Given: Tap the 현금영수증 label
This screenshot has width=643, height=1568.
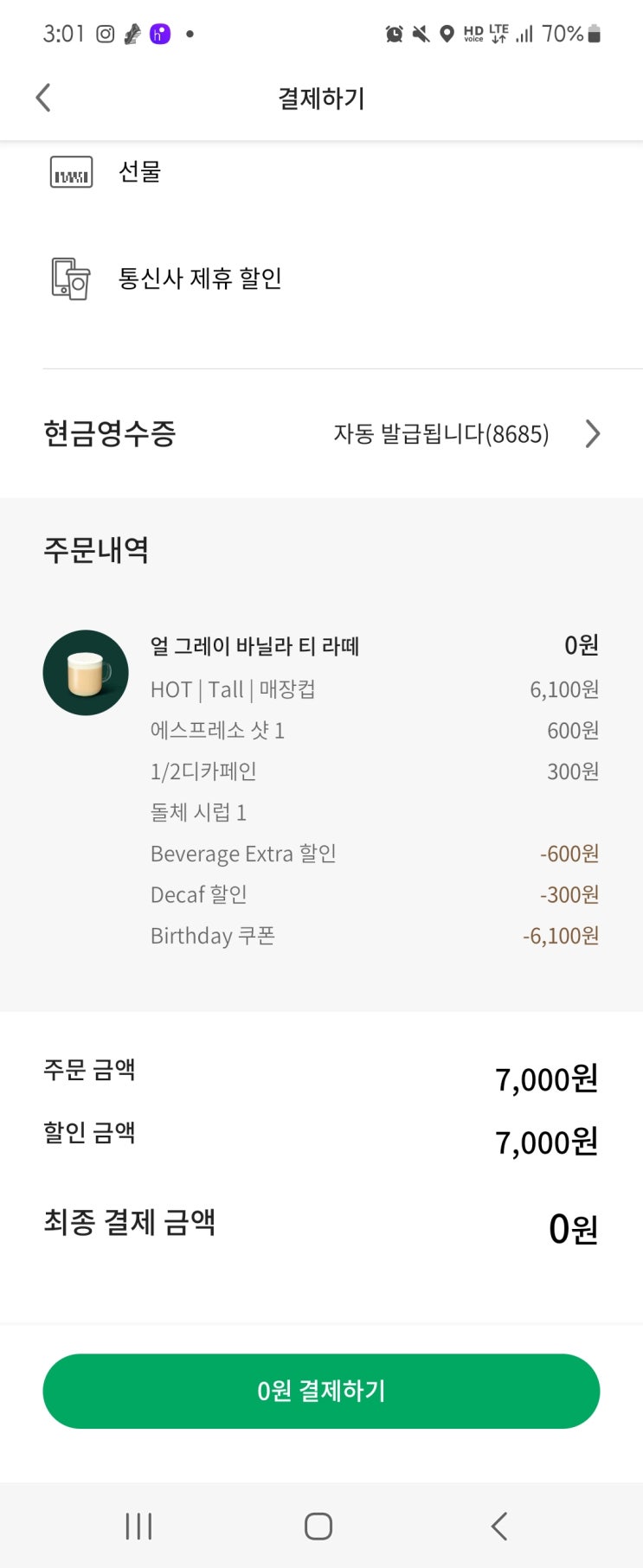Looking at the screenshot, I should [x=110, y=433].
